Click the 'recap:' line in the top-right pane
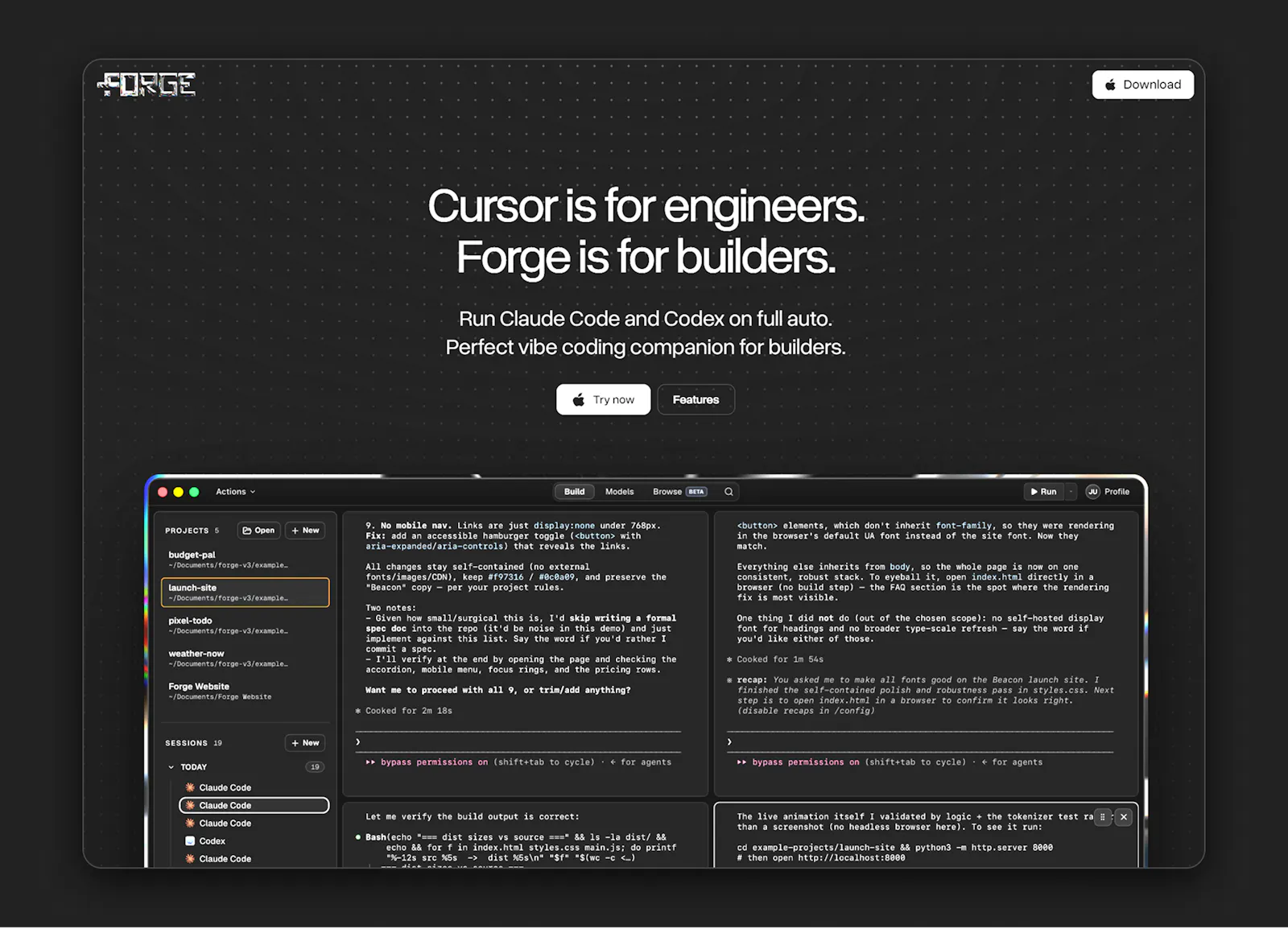Viewport: 1288px width, 929px height. tap(922, 696)
